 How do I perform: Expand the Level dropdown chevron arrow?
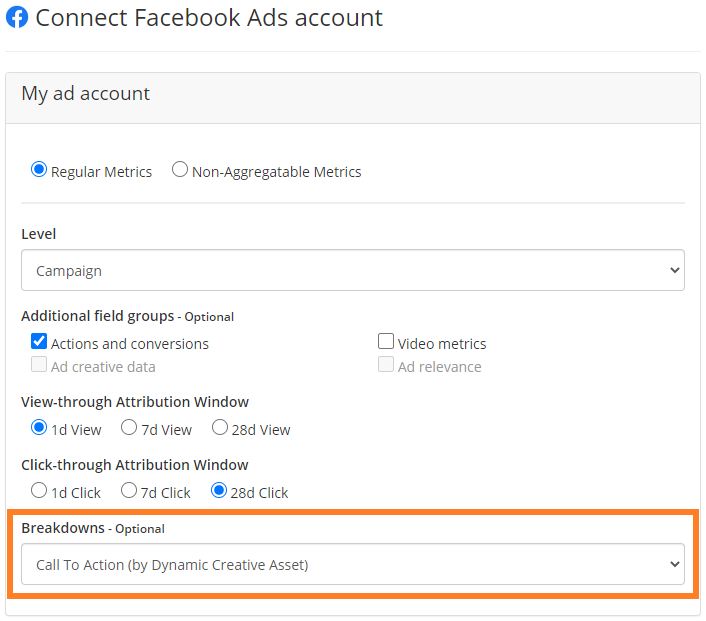click(x=674, y=270)
